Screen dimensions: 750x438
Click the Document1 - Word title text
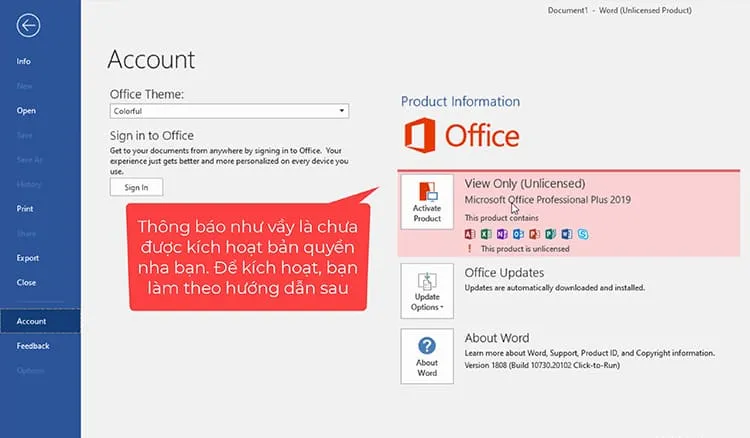coord(619,10)
